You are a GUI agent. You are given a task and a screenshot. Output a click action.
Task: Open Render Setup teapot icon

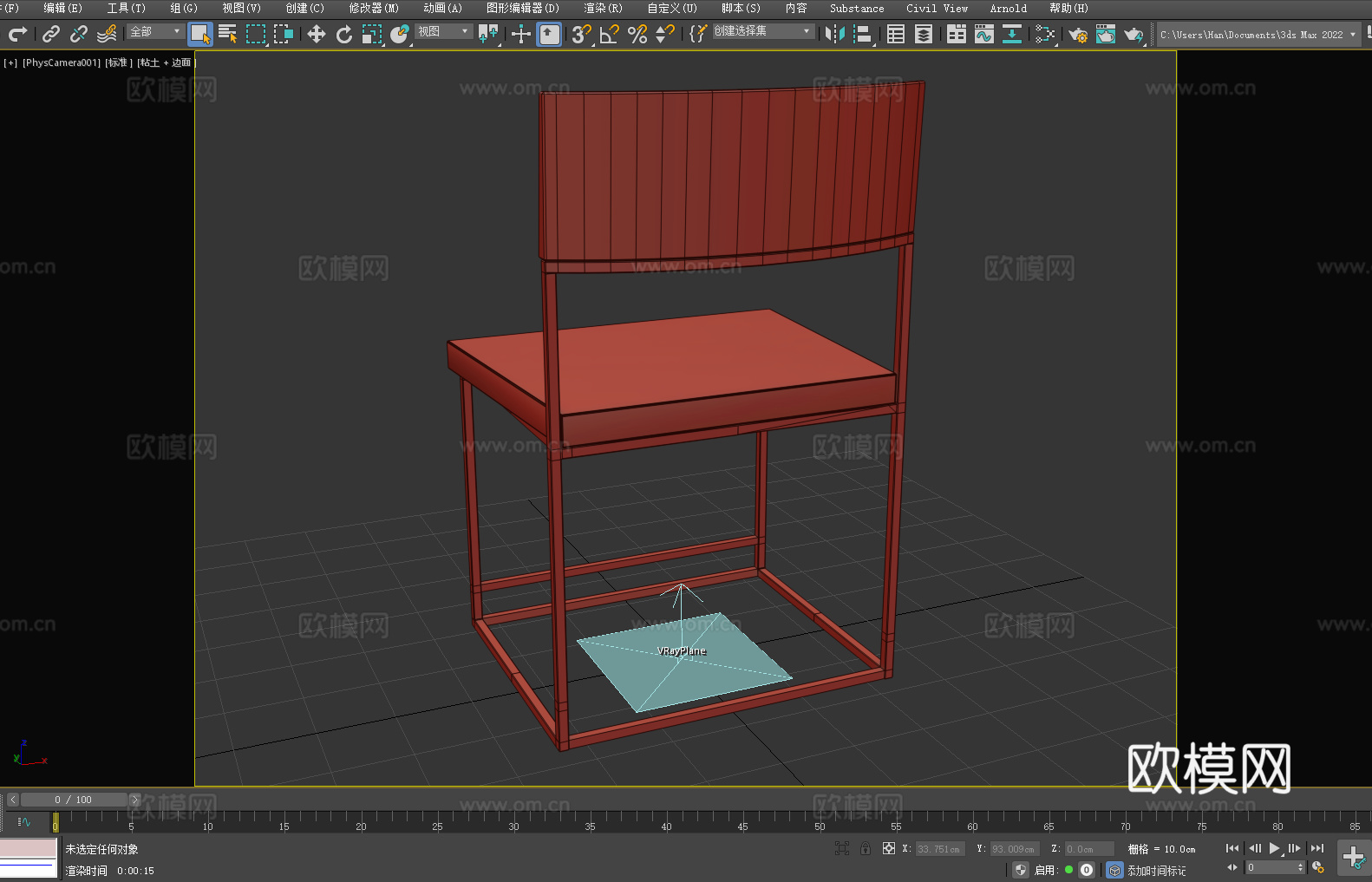coord(1078,35)
